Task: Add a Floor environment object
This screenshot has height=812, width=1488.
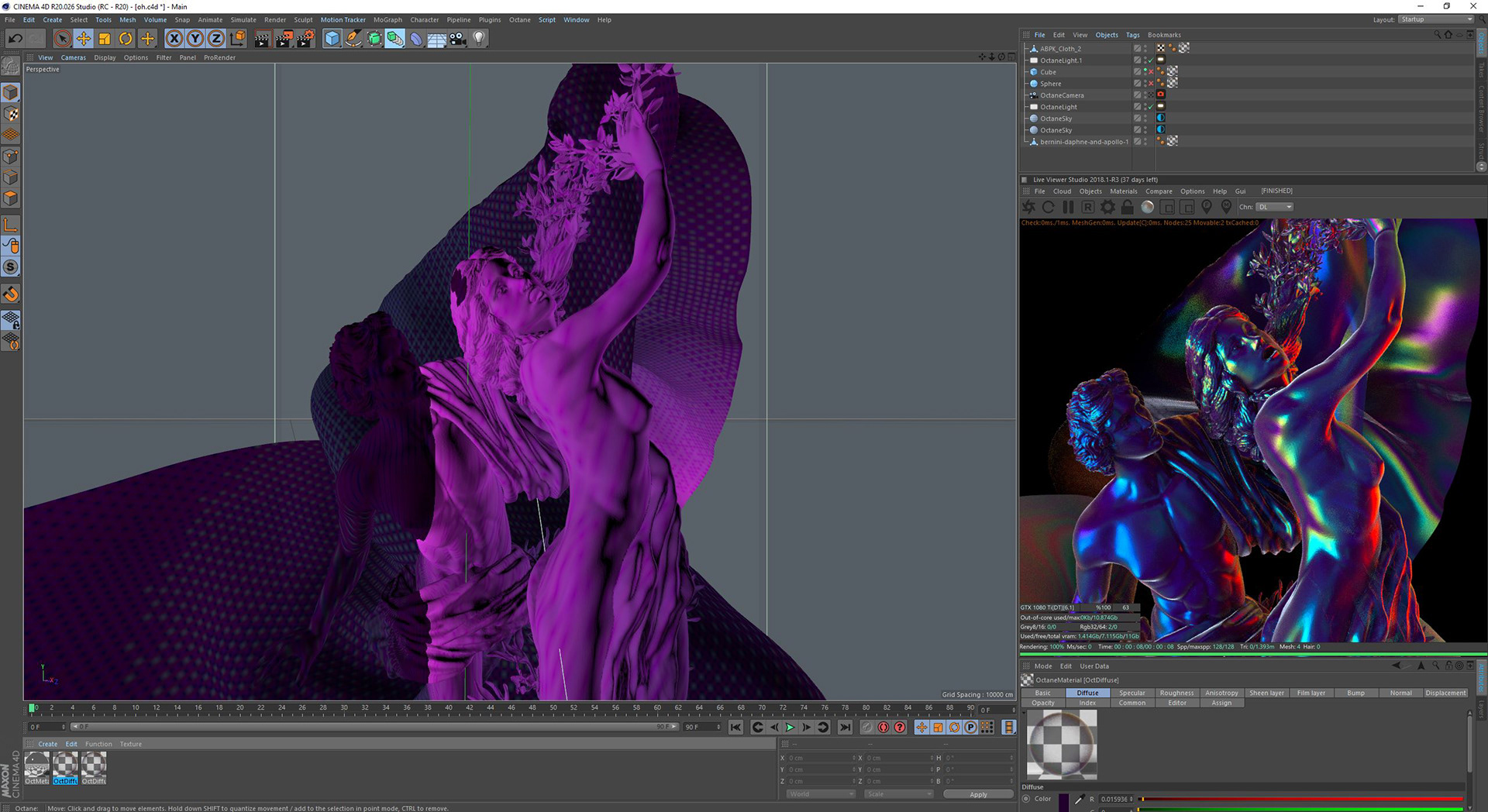Action: [436, 39]
